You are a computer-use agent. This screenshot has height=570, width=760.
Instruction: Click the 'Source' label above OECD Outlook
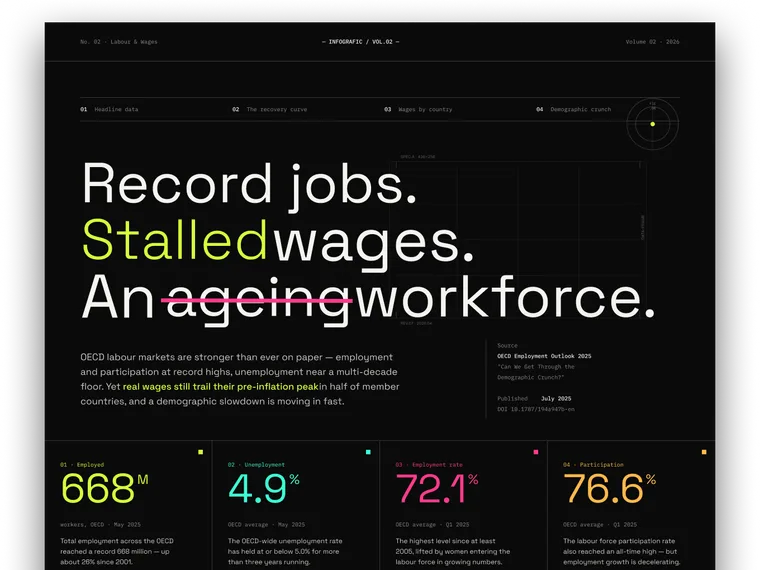click(507, 346)
